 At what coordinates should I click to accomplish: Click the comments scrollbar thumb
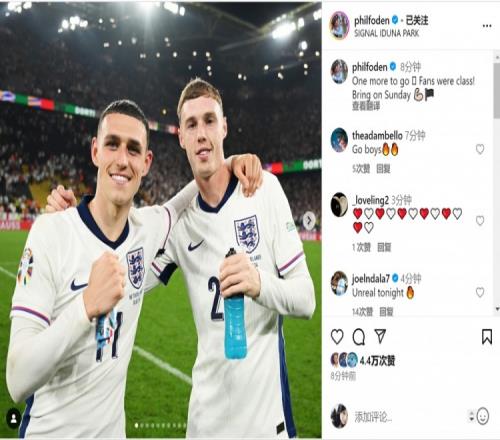(497, 90)
